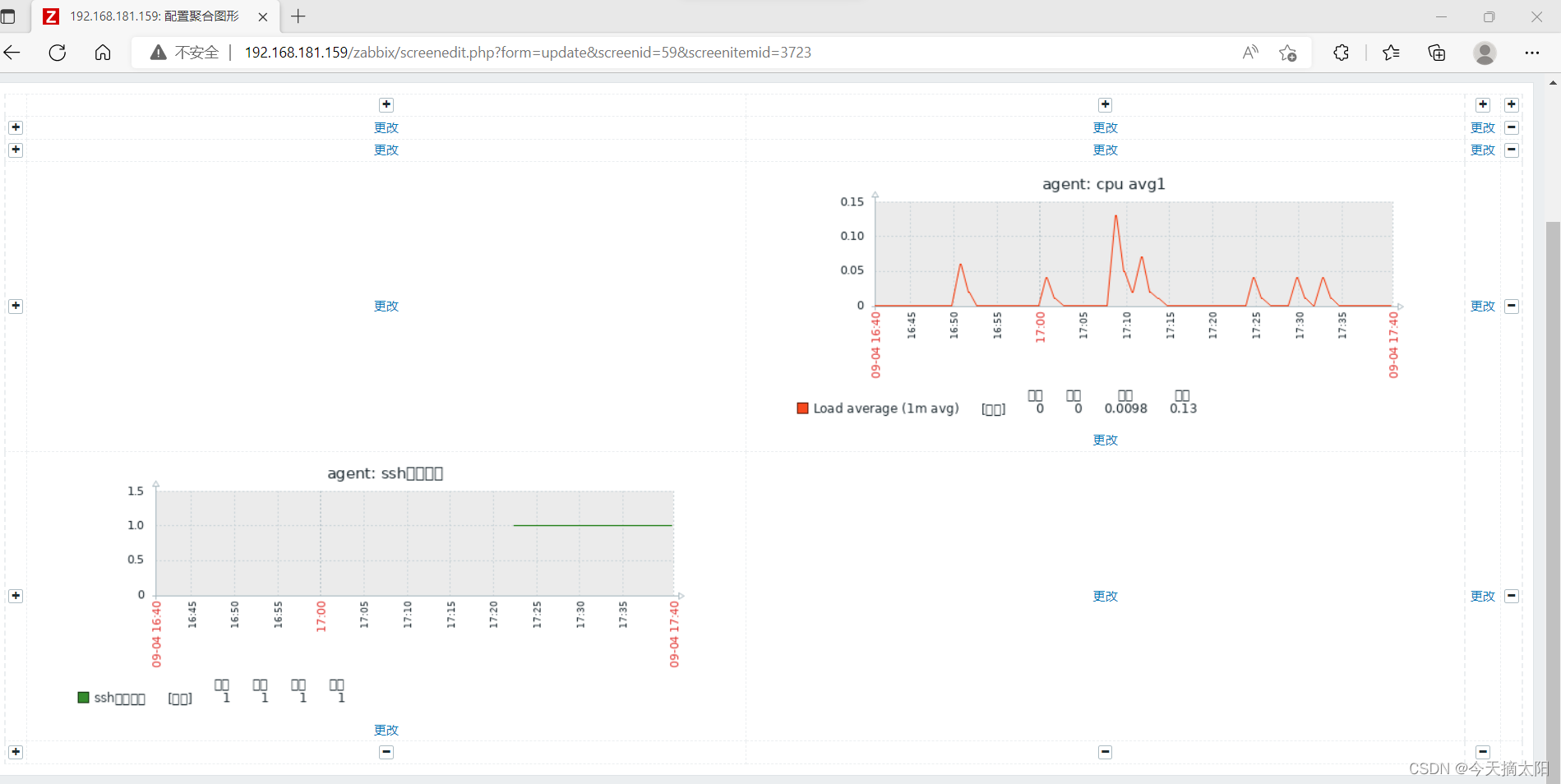Click the red Load average legend swatch

(x=802, y=408)
